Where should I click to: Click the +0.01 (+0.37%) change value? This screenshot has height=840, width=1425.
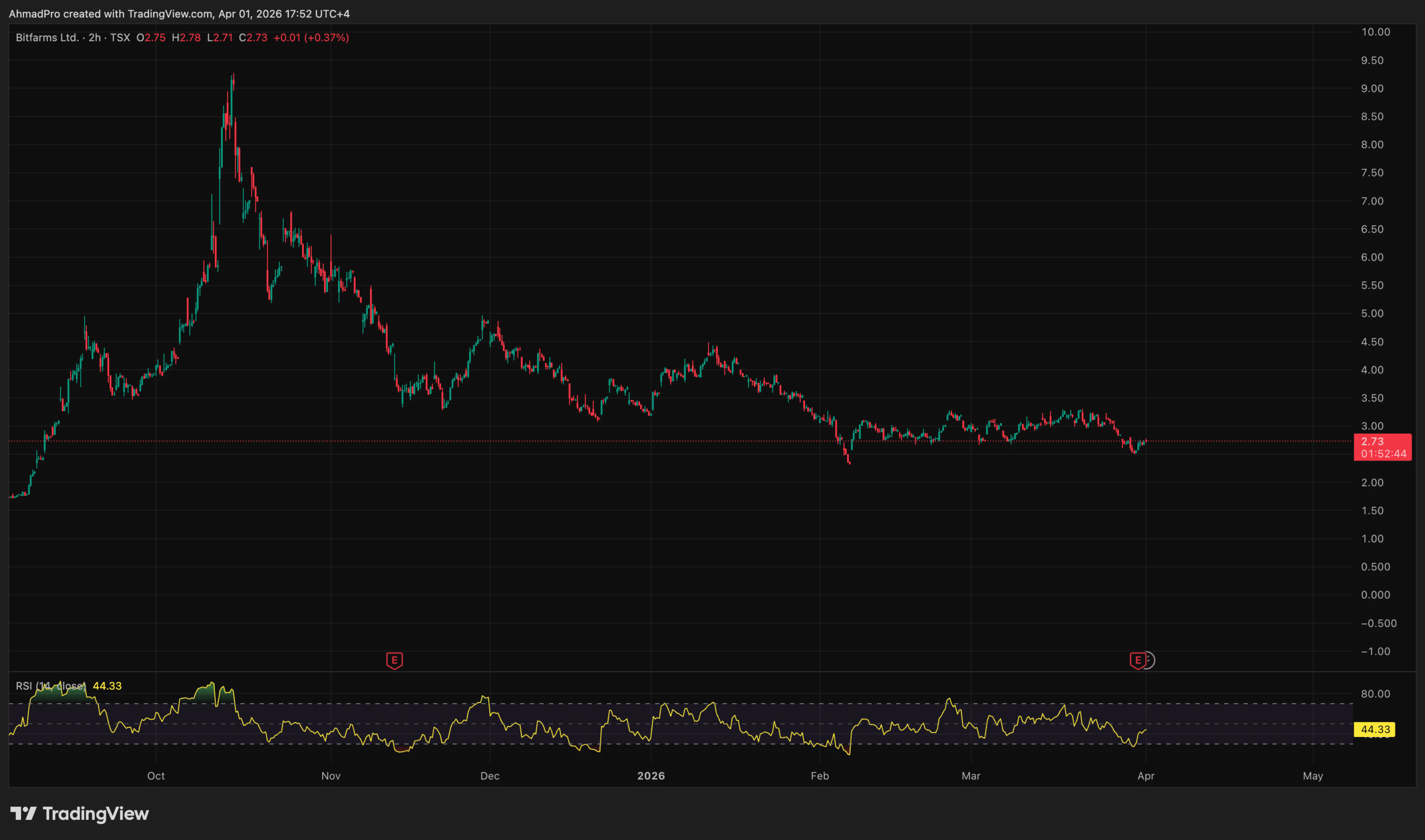pyautogui.click(x=311, y=37)
